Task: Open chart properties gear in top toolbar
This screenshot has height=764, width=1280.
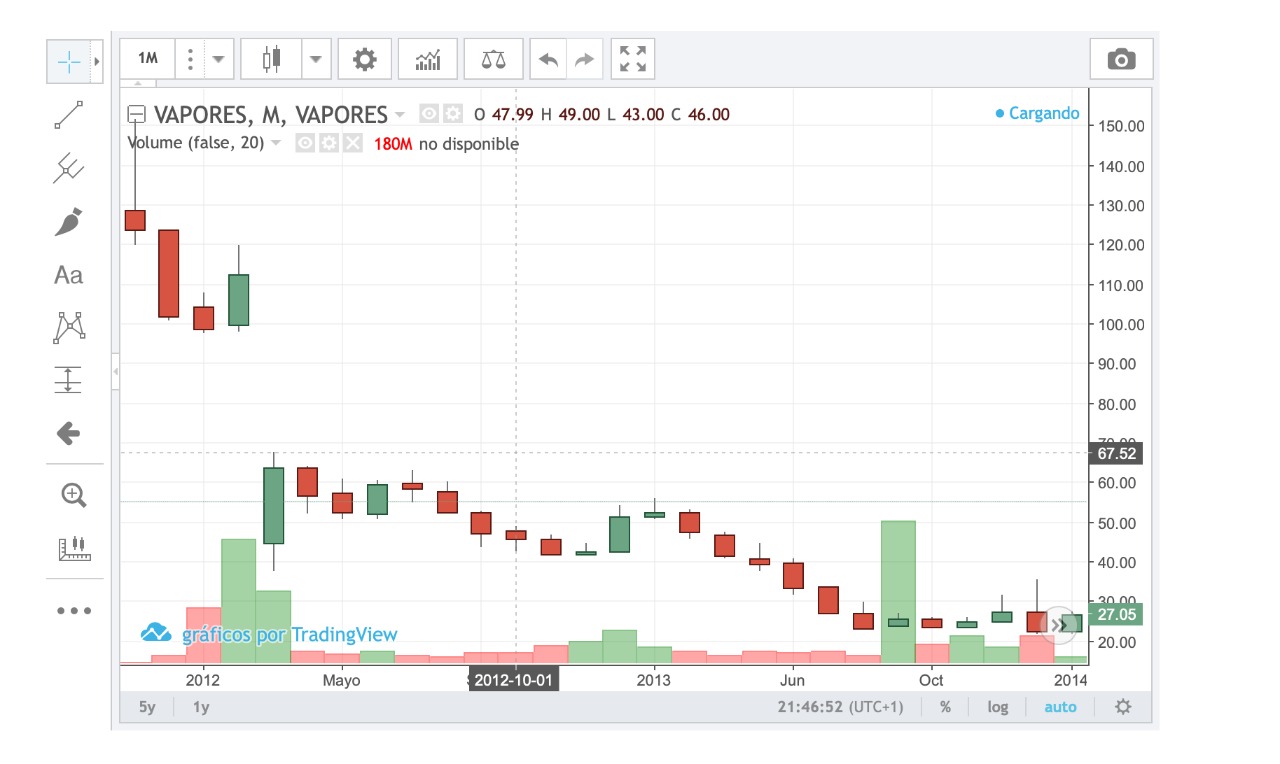Action: click(364, 60)
